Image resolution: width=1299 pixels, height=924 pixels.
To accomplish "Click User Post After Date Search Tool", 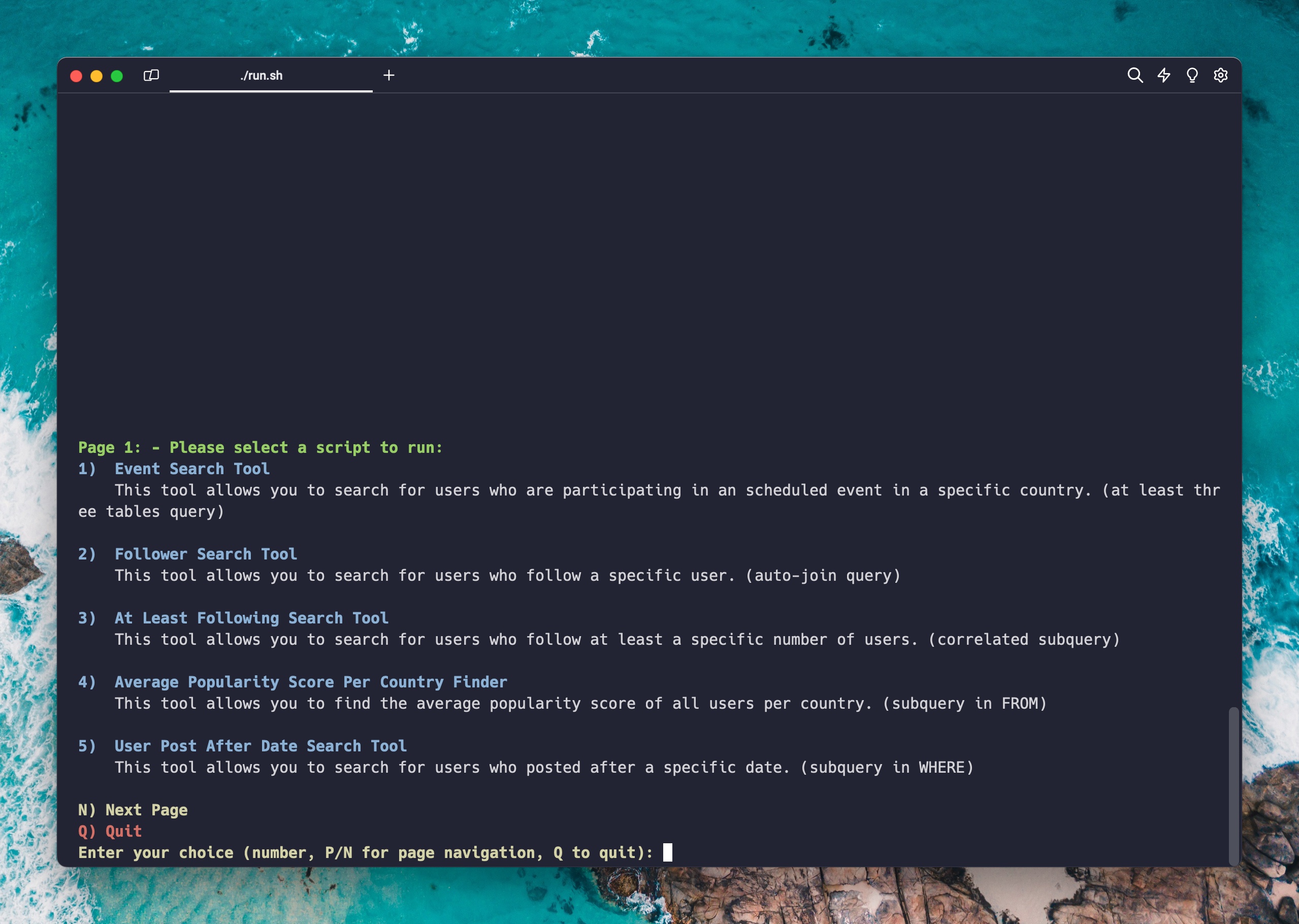I will (260, 746).
